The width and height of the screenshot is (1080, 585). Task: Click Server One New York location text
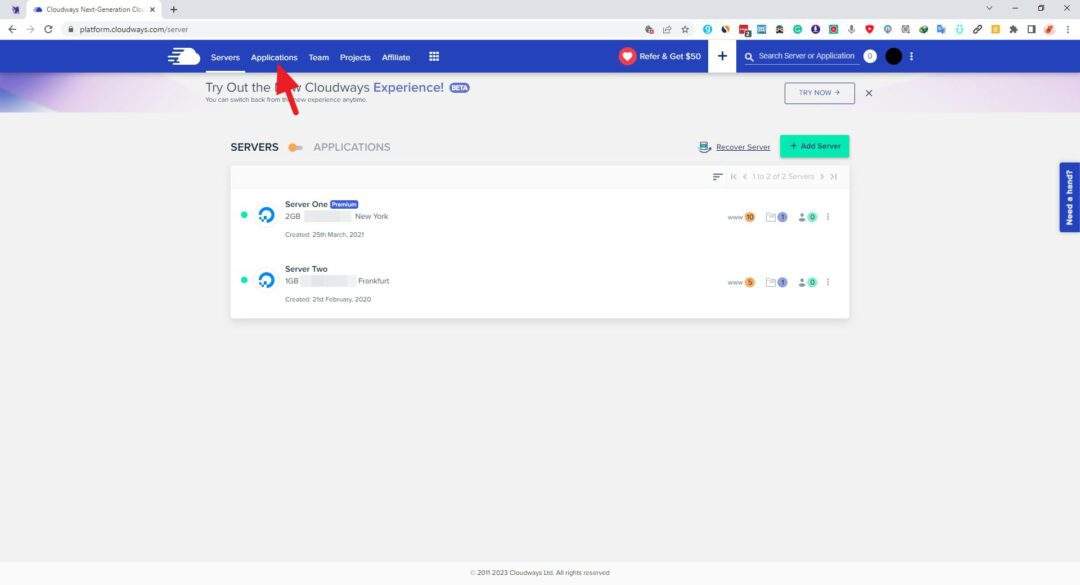(371, 216)
